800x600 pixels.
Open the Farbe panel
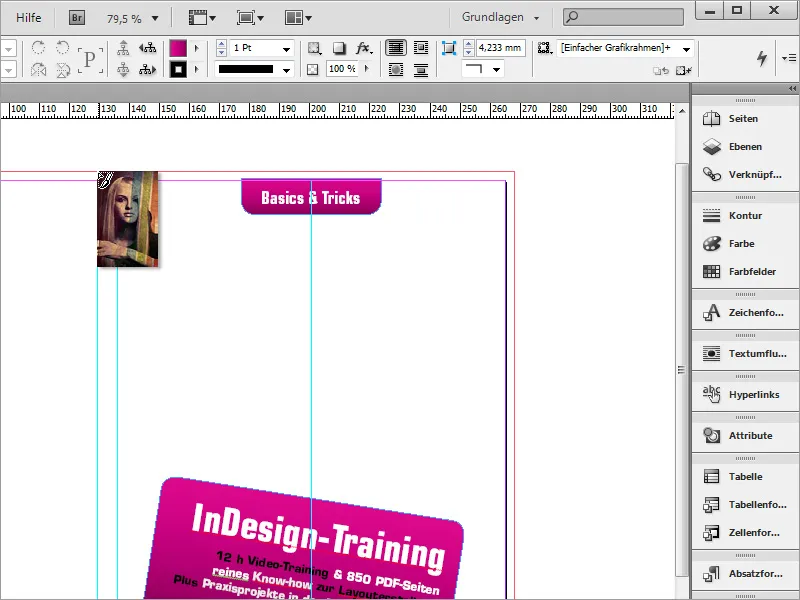coord(745,244)
